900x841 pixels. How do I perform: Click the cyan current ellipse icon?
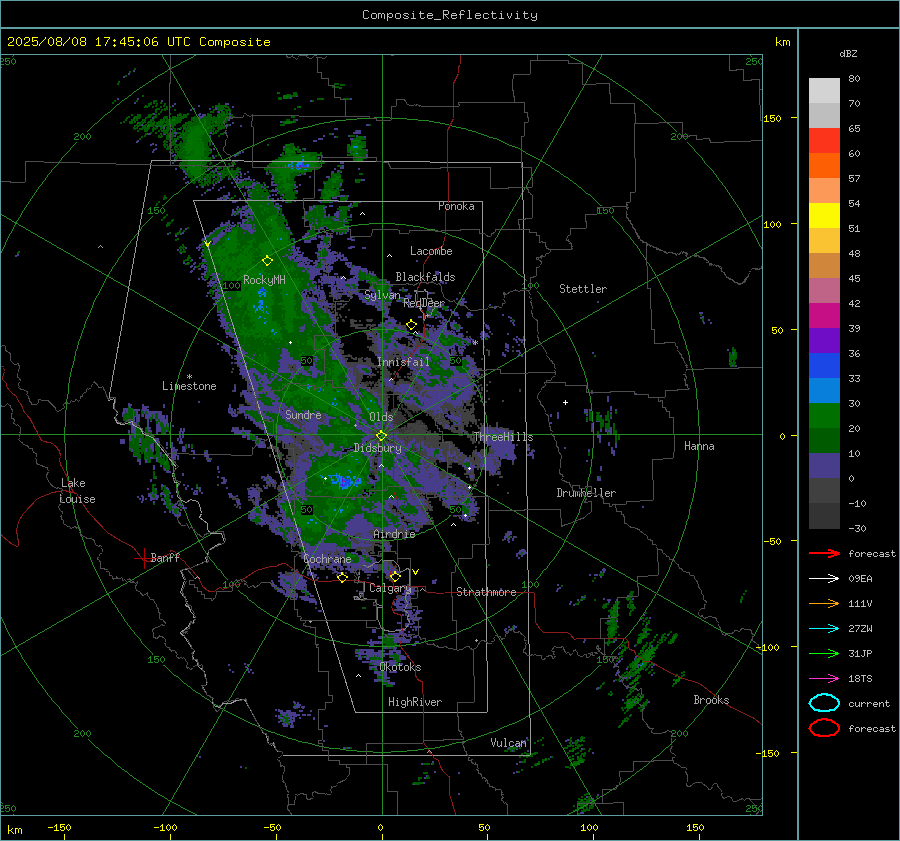pyautogui.click(x=824, y=703)
